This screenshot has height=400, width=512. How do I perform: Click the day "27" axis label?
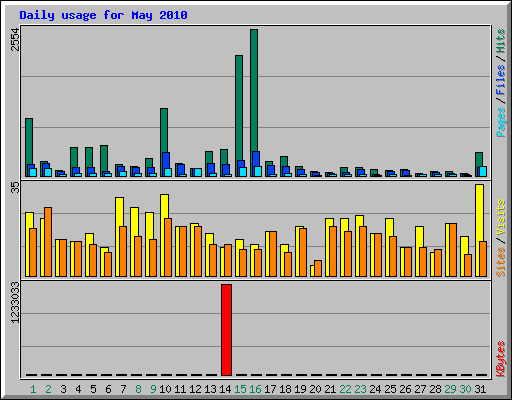pos(420,389)
